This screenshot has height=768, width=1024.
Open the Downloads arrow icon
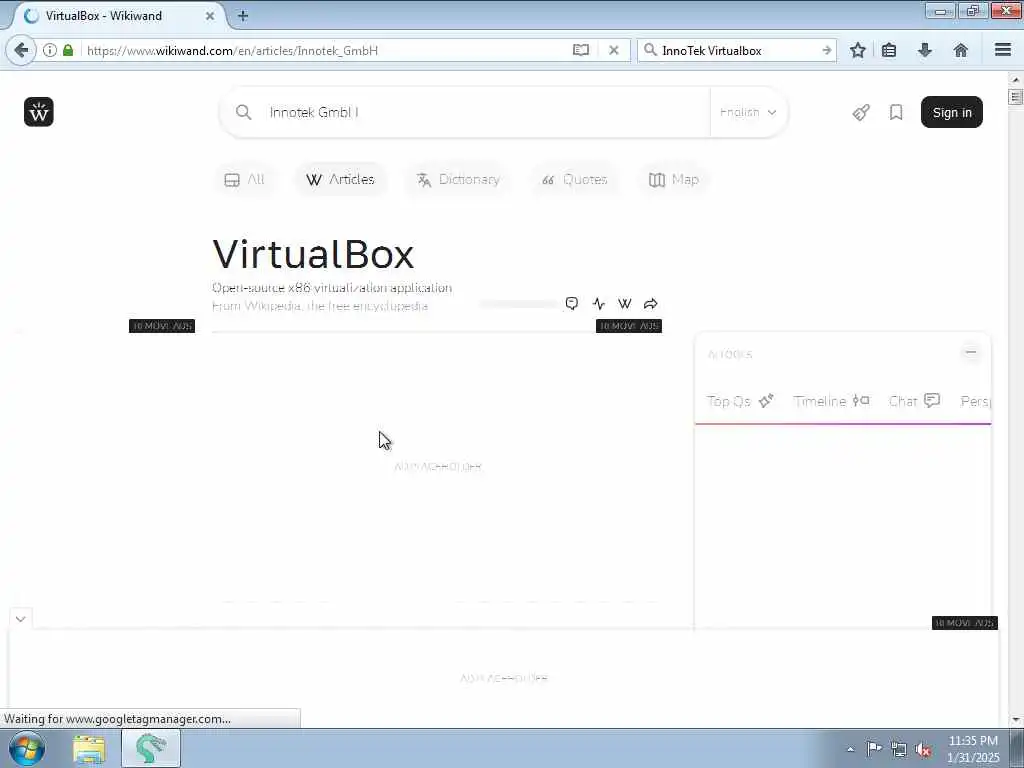coord(925,50)
